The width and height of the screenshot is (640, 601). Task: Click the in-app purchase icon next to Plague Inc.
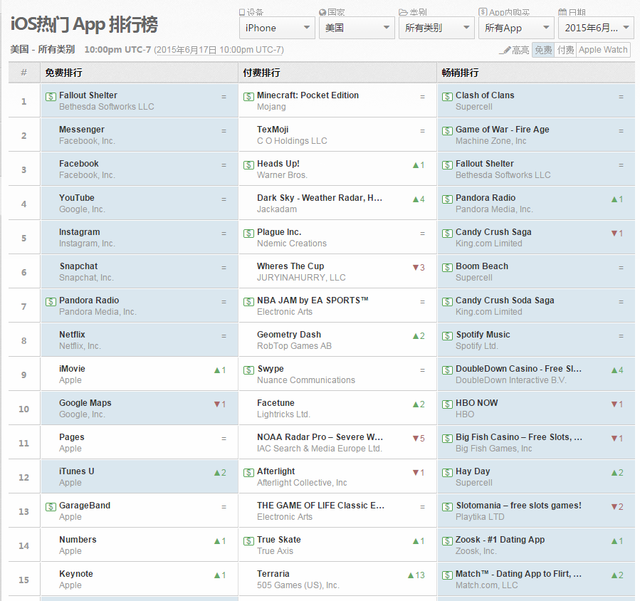point(248,233)
